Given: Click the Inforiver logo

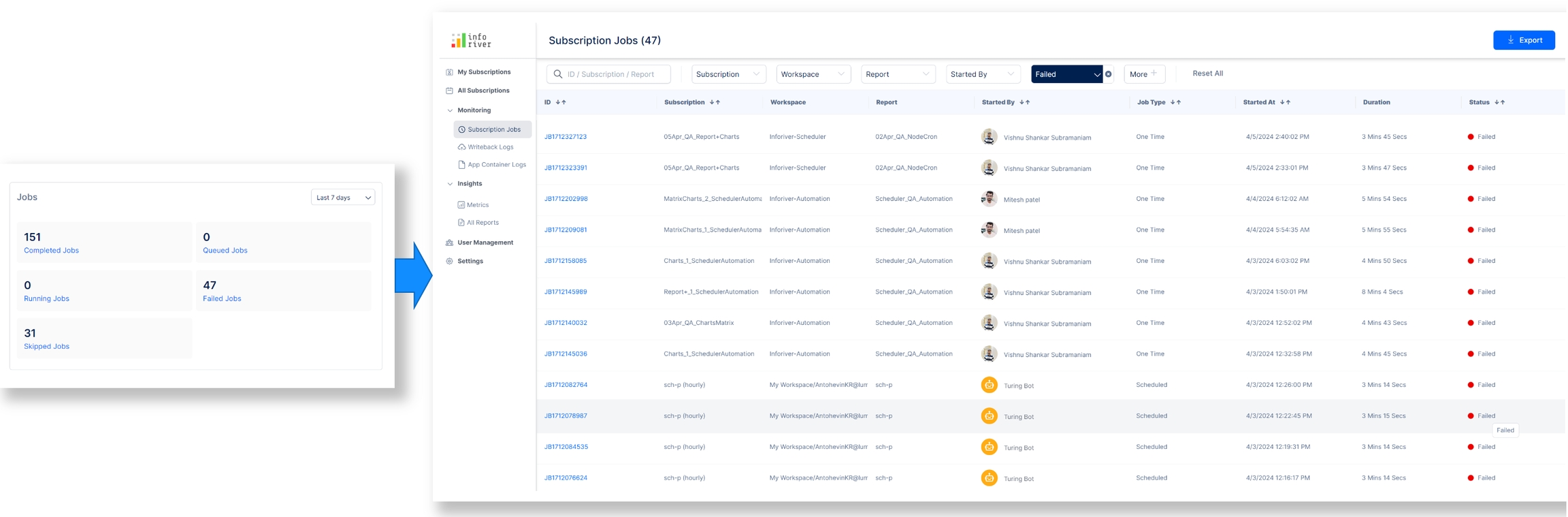Looking at the screenshot, I should click(x=471, y=41).
